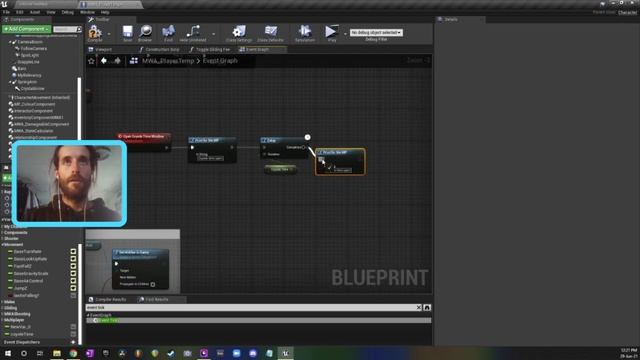This screenshot has height=360, width=640.
Task: Open Play options dropdown arrow
Action: point(345,34)
